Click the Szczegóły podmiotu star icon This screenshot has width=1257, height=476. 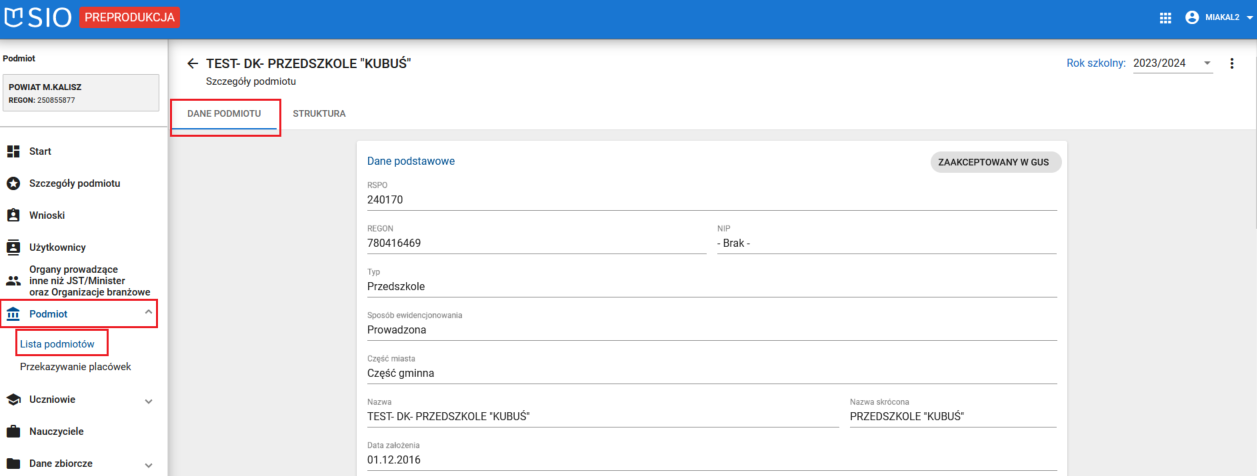point(14,184)
